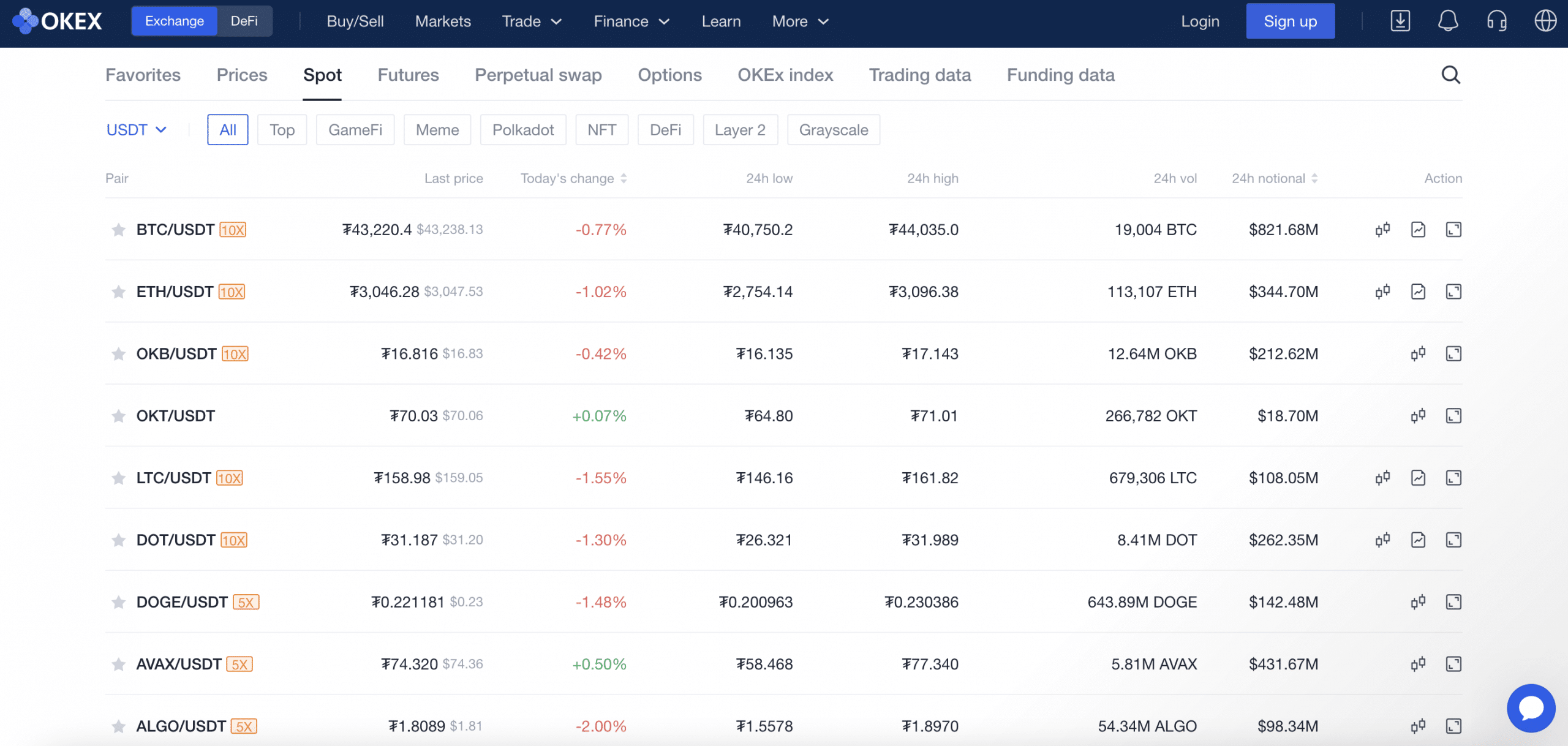Filter pairs by Meme category

[437, 130]
